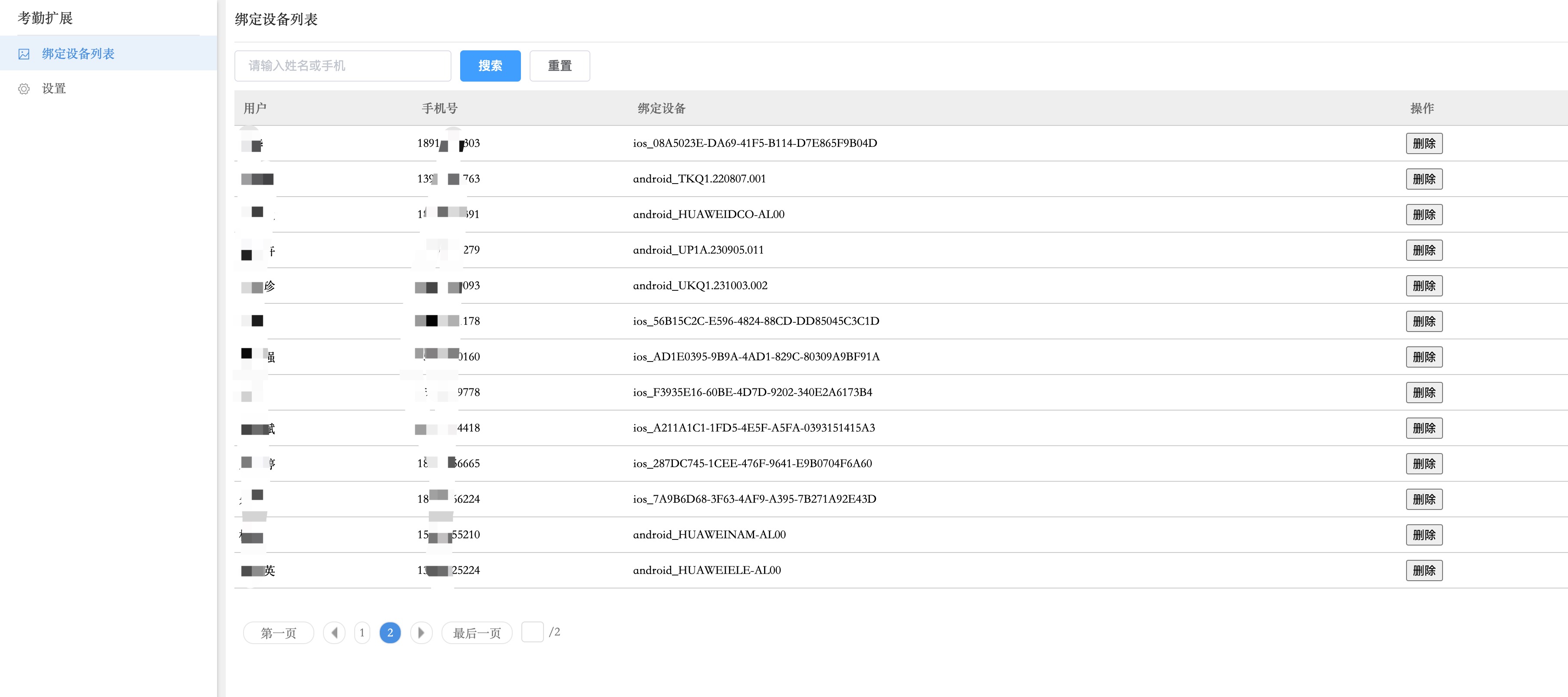Jump to 第一页 in pagination

(278, 632)
